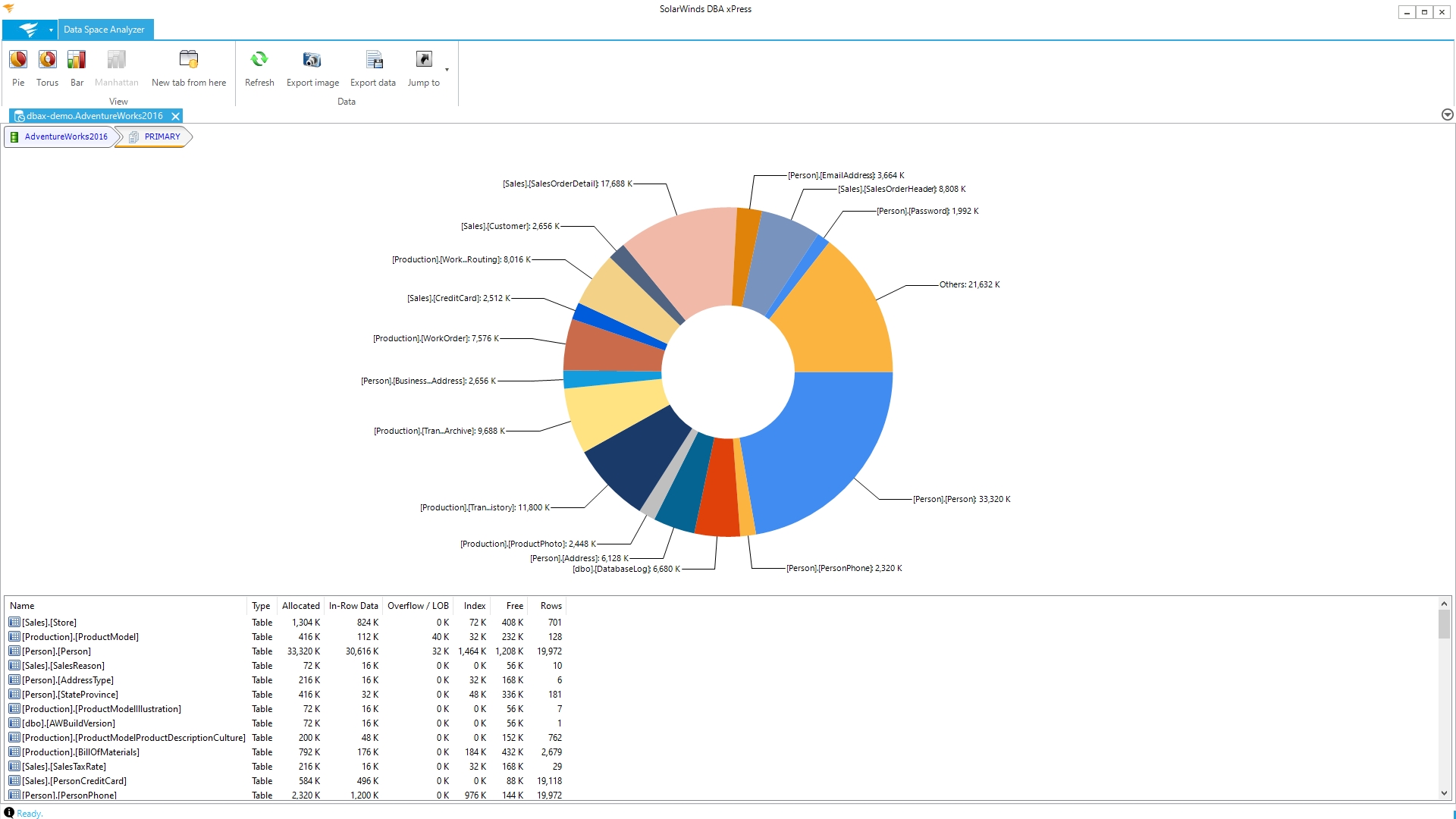Image resolution: width=1456 pixels, height=819 pixels.
Task: Select the [Production].[BillOfMaterials] table row
Action: (80, 752)
